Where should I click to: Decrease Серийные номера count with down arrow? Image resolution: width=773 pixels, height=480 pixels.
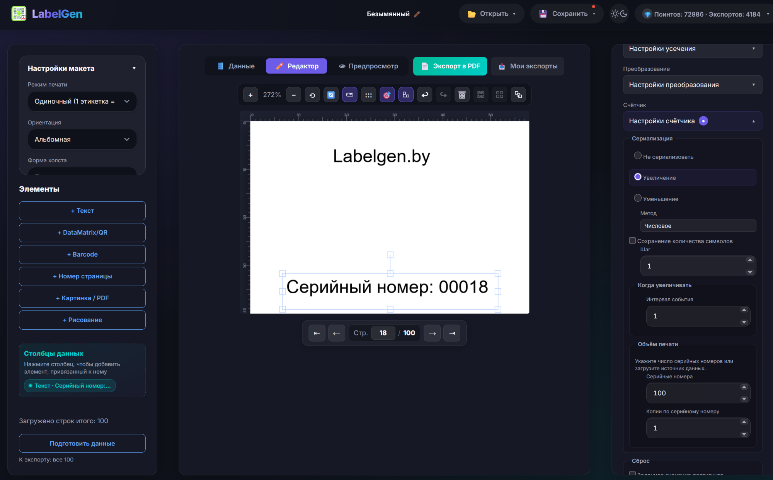744,399
